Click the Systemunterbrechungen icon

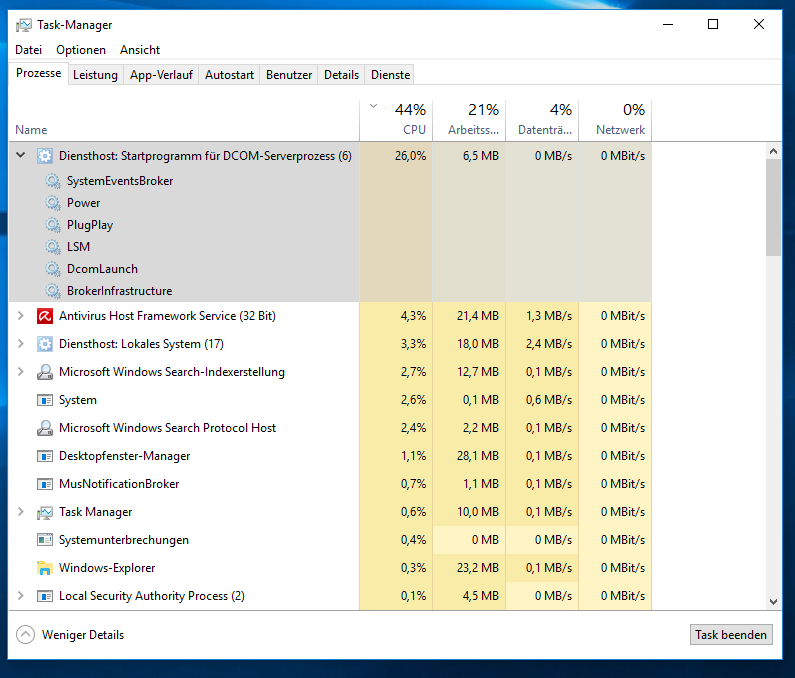coord(45,540)
